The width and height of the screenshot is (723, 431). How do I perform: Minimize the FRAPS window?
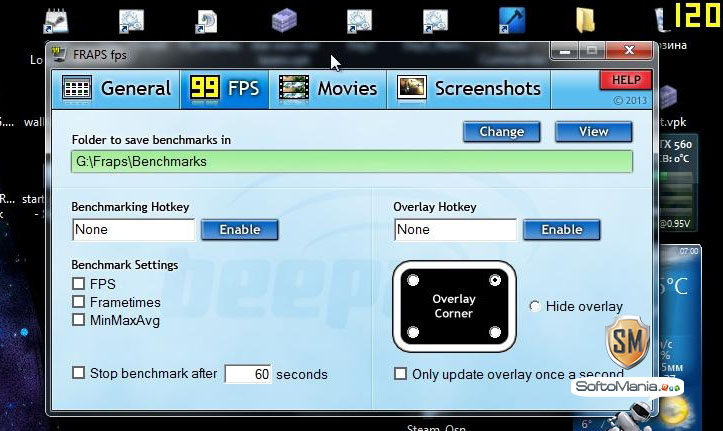[x=564, y=51]
